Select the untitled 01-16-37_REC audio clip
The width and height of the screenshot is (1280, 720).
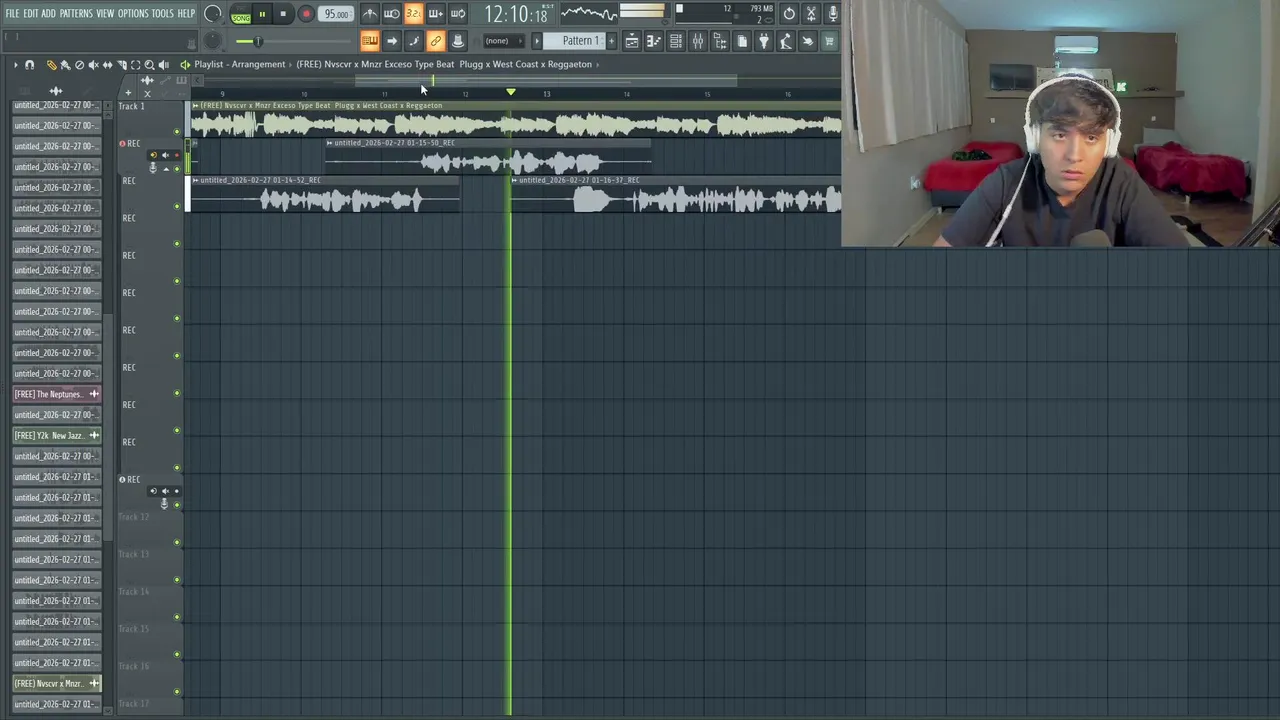[x=676, y=196]
